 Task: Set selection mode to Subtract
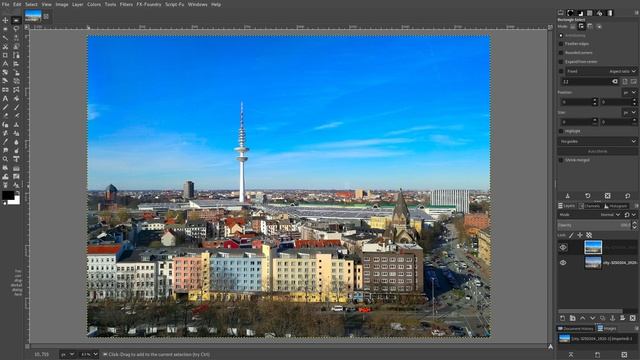click(590, 27)
